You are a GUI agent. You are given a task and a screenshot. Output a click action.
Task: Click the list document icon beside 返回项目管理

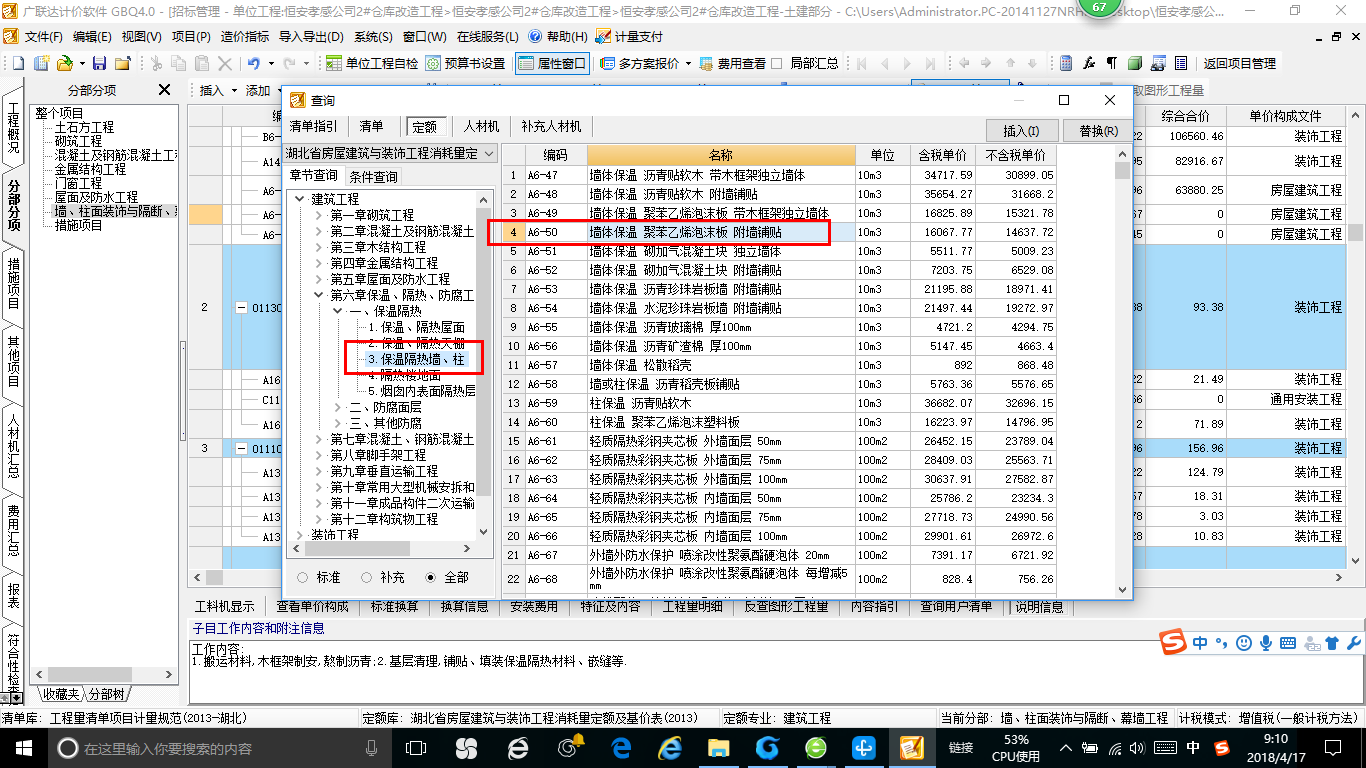[x=1181, y=63]
